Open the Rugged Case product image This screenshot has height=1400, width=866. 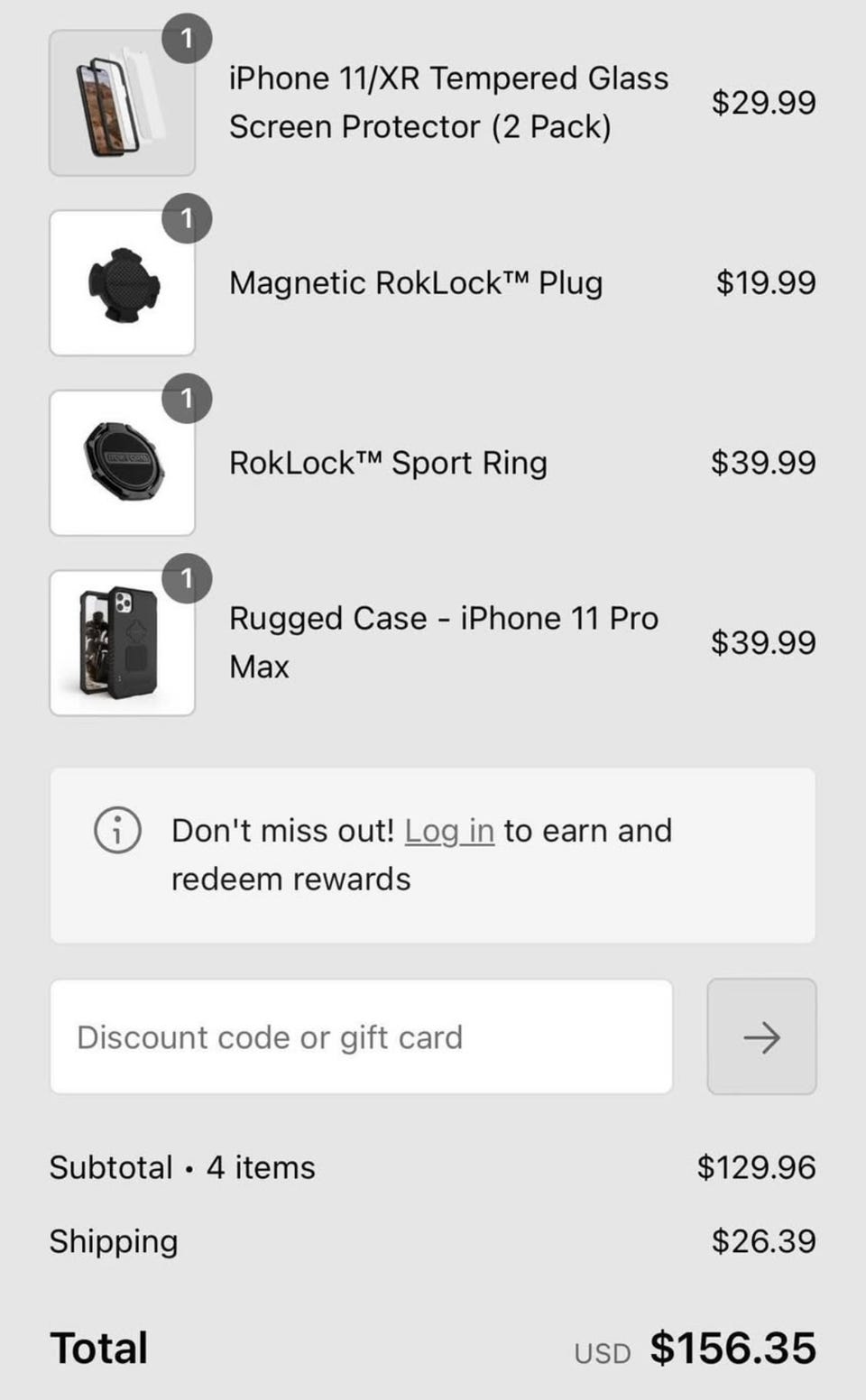pyautogui.click(x=122, y=643)
